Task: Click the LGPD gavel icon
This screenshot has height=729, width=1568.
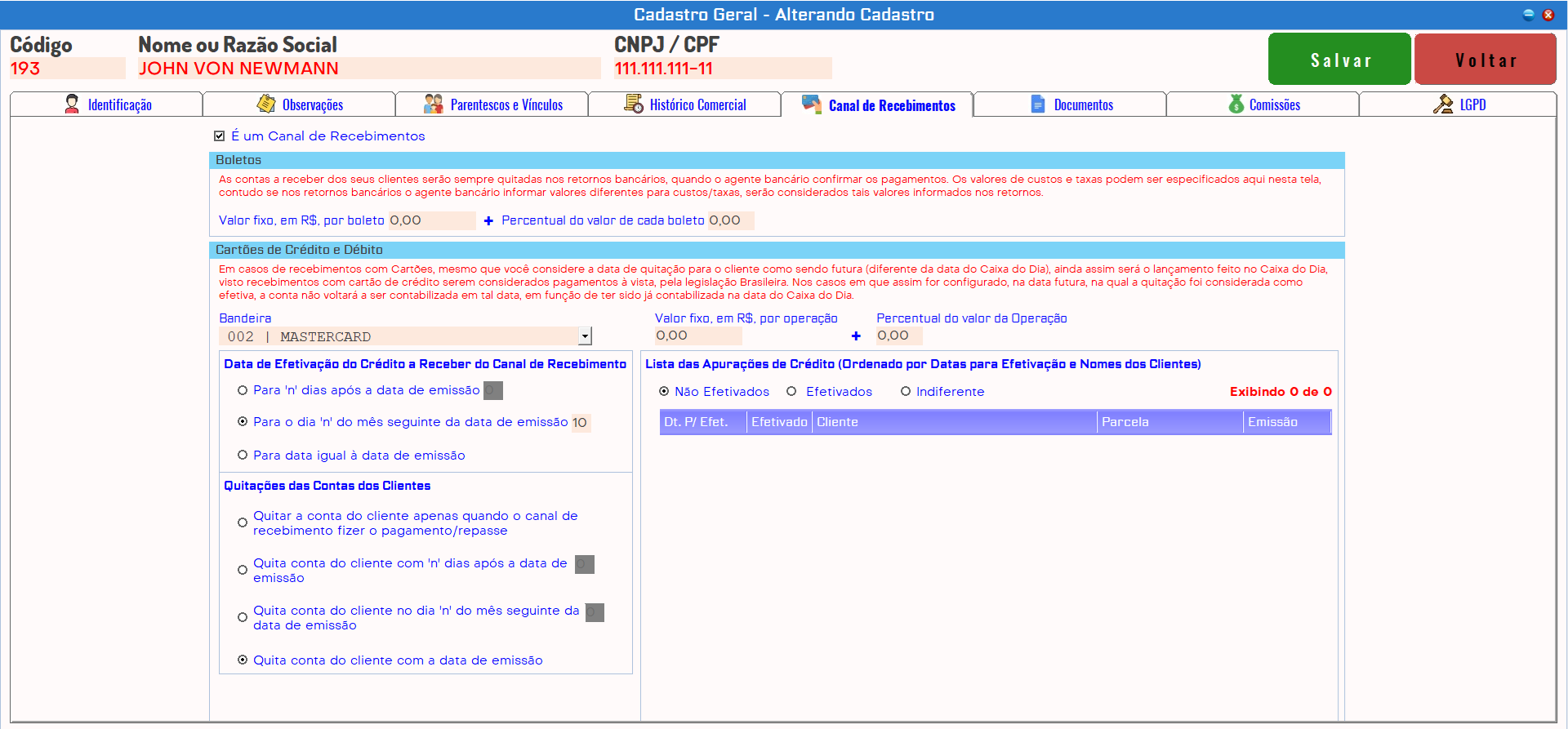Action: tap(1443, 104)
